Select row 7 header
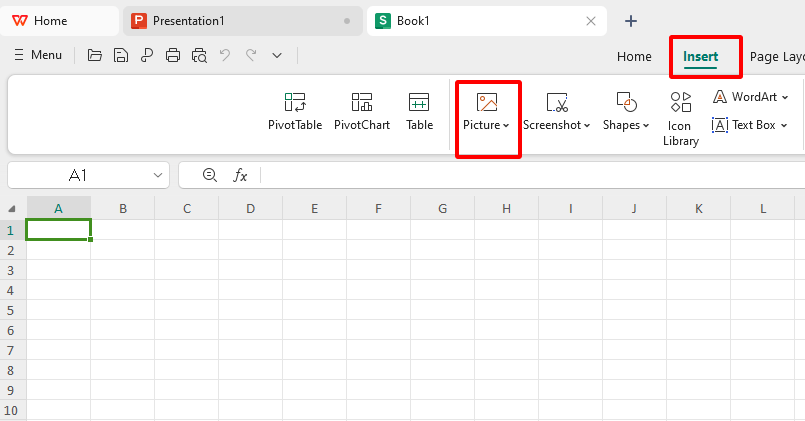 13,350
